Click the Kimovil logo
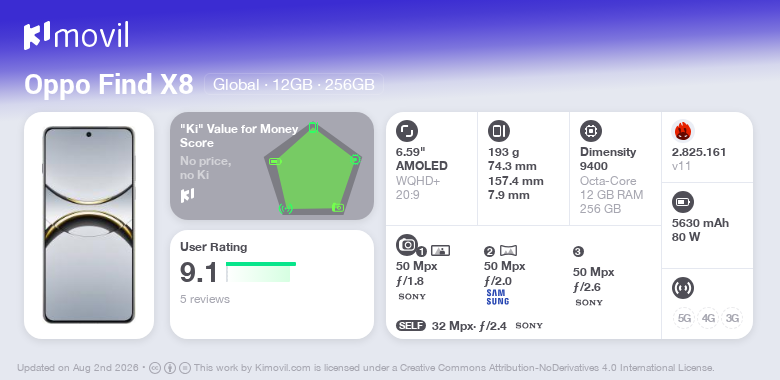The image size is (780, 380). coord(76,36)
